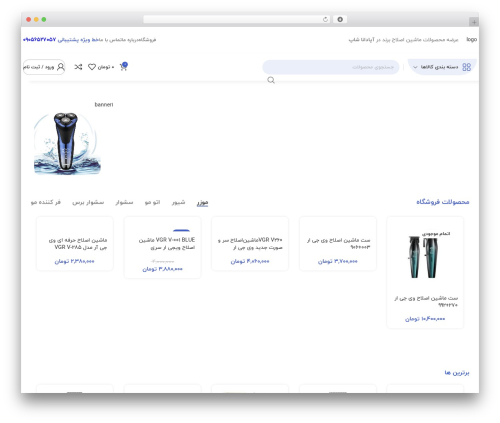
Task: Click the محصولات فروشگاه heading
Action: click(x=443, y=202)
